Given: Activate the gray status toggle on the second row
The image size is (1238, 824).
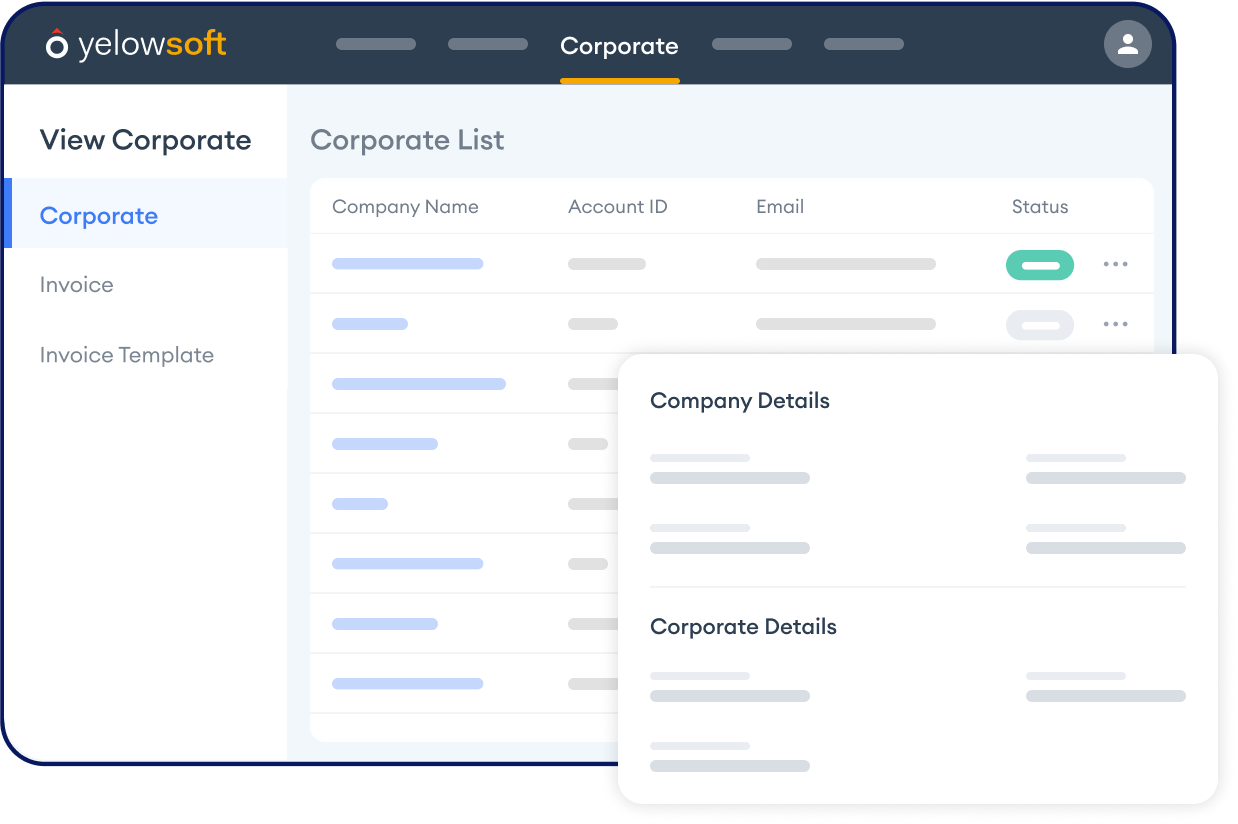Looking at the screenshot, I should click(x=1039, y=324).
